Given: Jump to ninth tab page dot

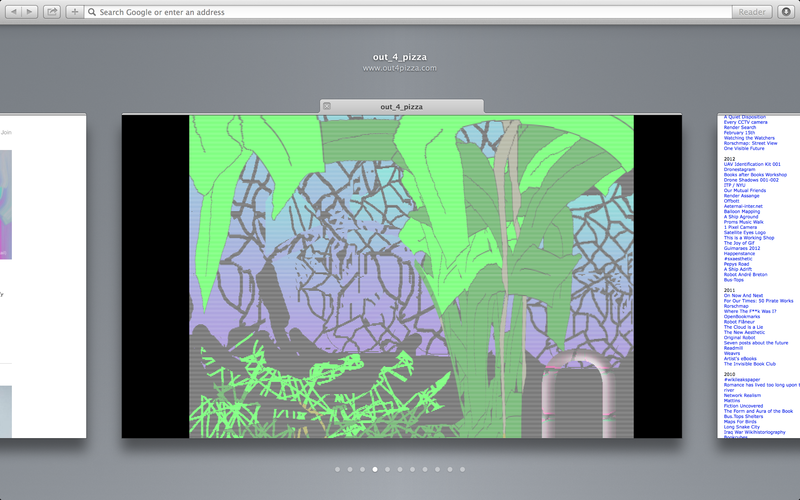Looking at the screenshot, I should (x=437, y=469).
